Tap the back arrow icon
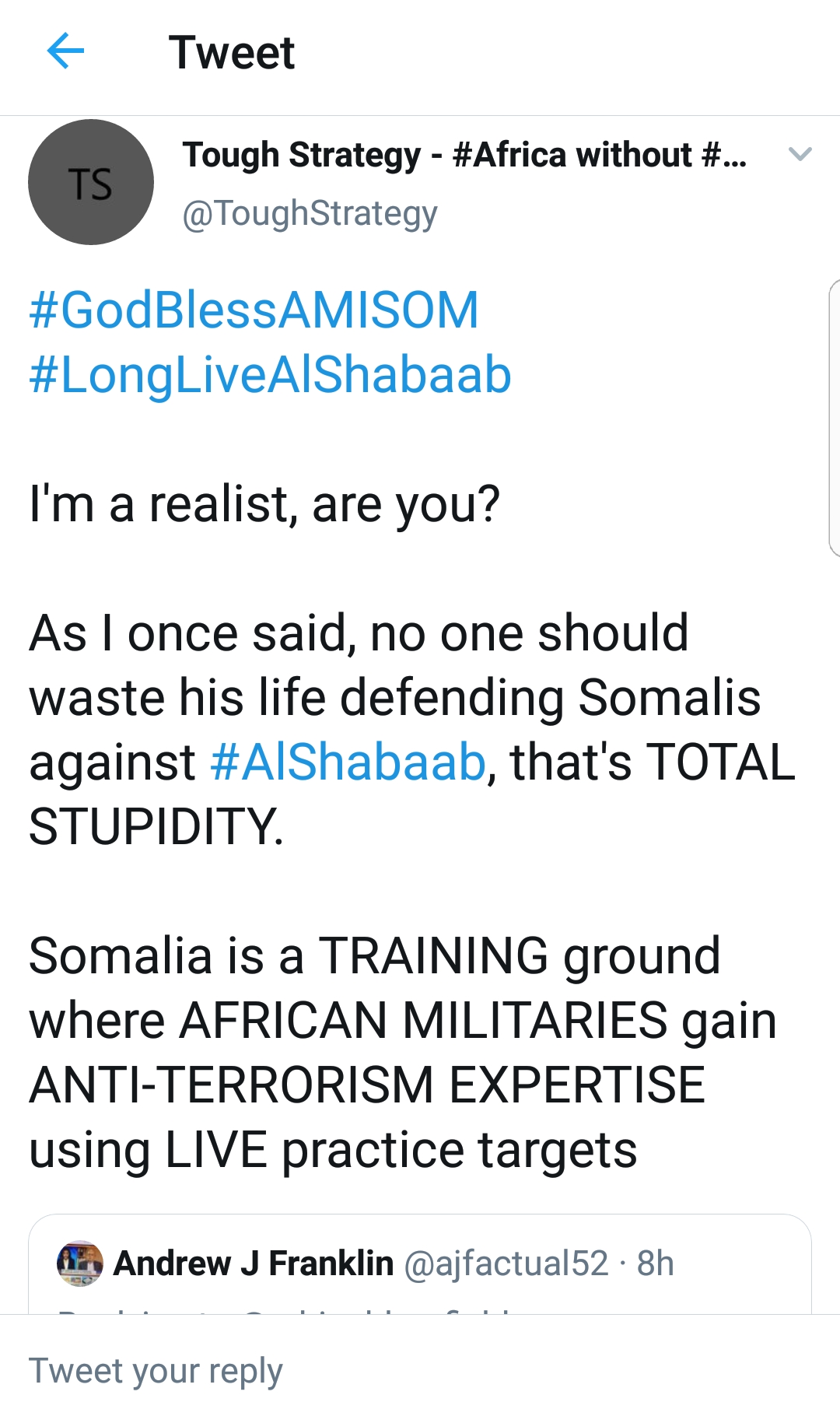840x1409 pixels. click(x=65, y=51)
